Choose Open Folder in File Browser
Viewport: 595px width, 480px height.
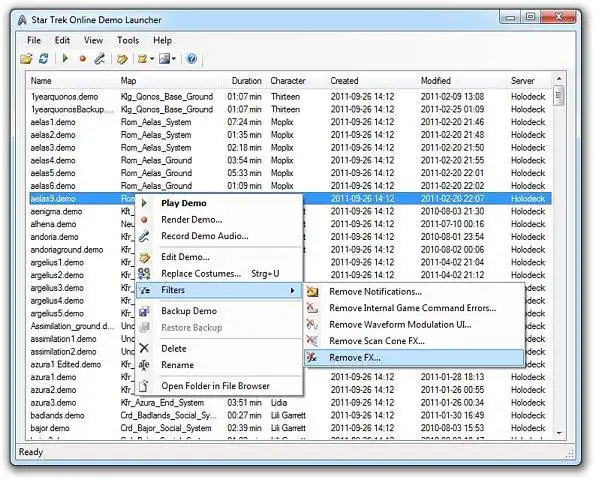pos(219,386)
